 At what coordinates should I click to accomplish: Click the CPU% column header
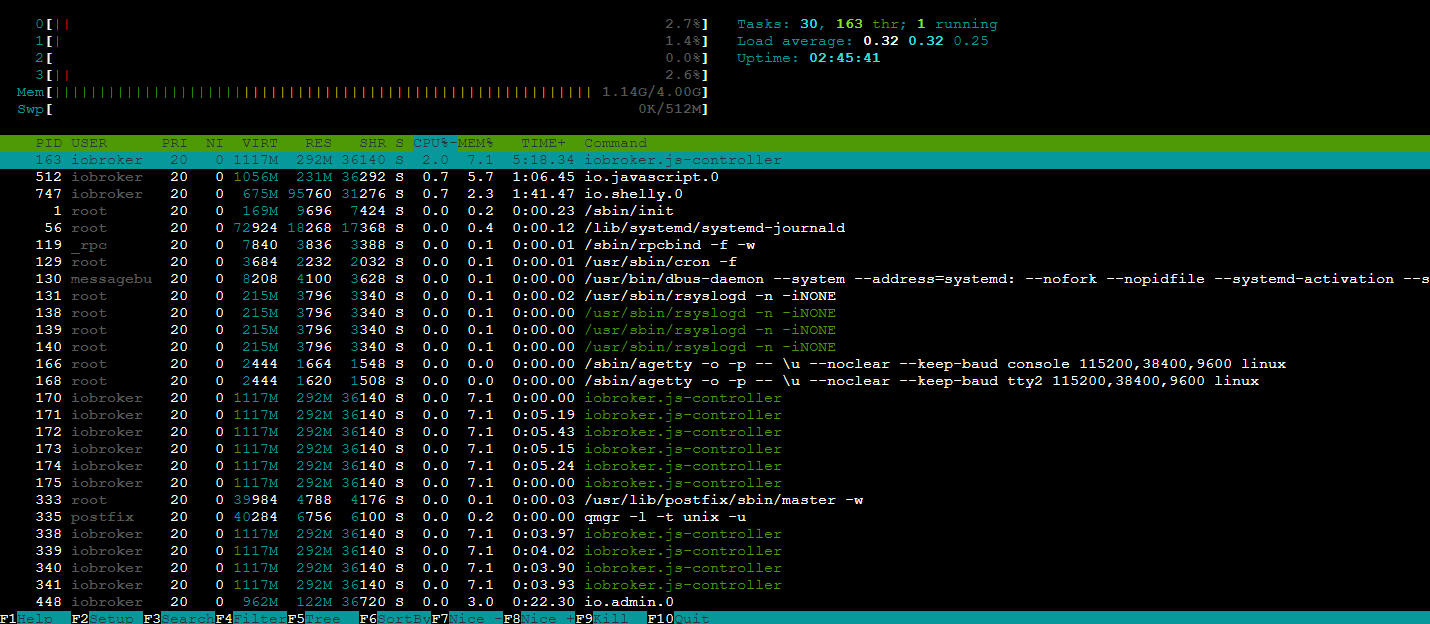pyautogui.click(x=435, y=143)
